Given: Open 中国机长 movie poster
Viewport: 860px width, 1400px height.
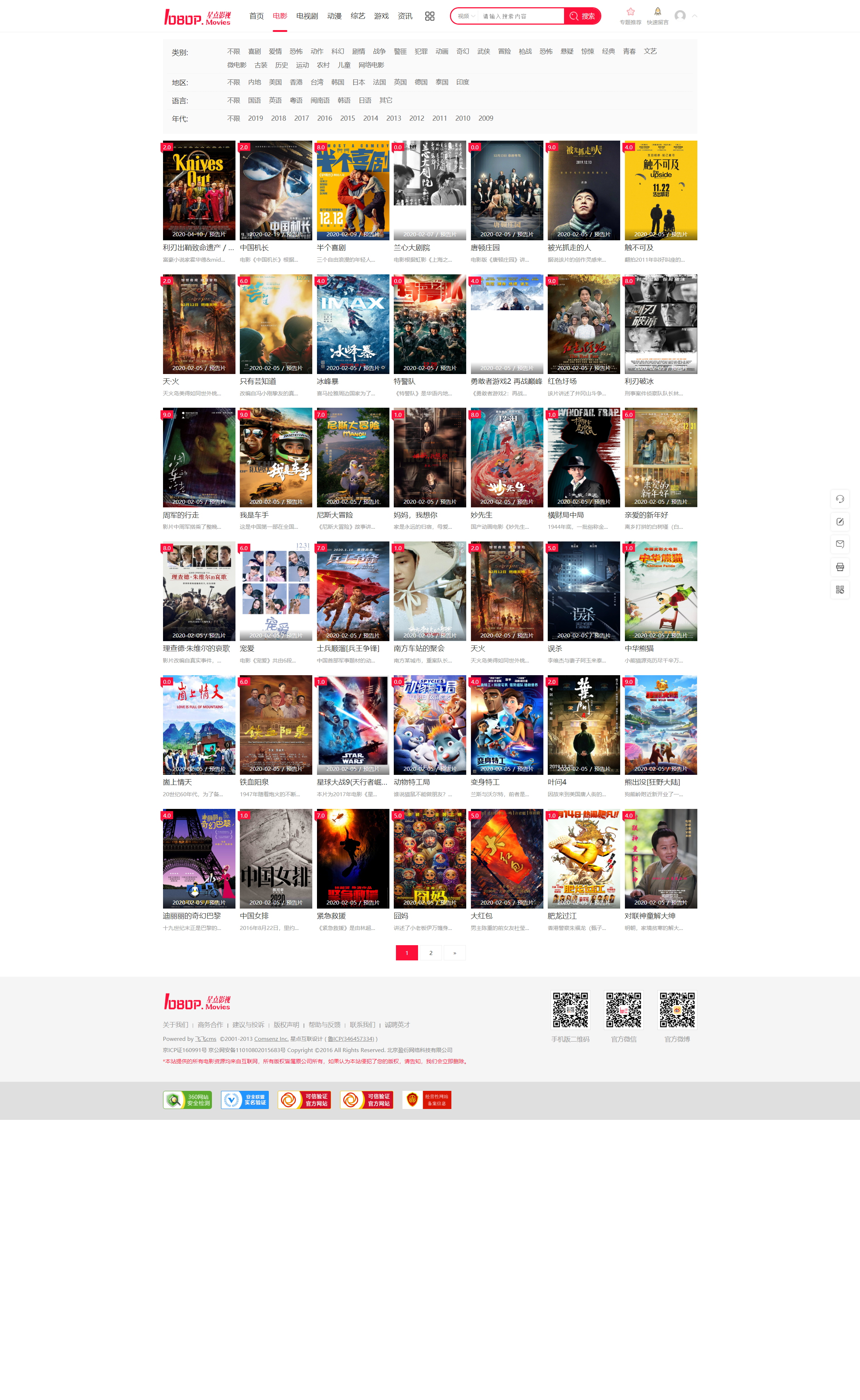Looking at the screenshot, I should pos(276,190).
